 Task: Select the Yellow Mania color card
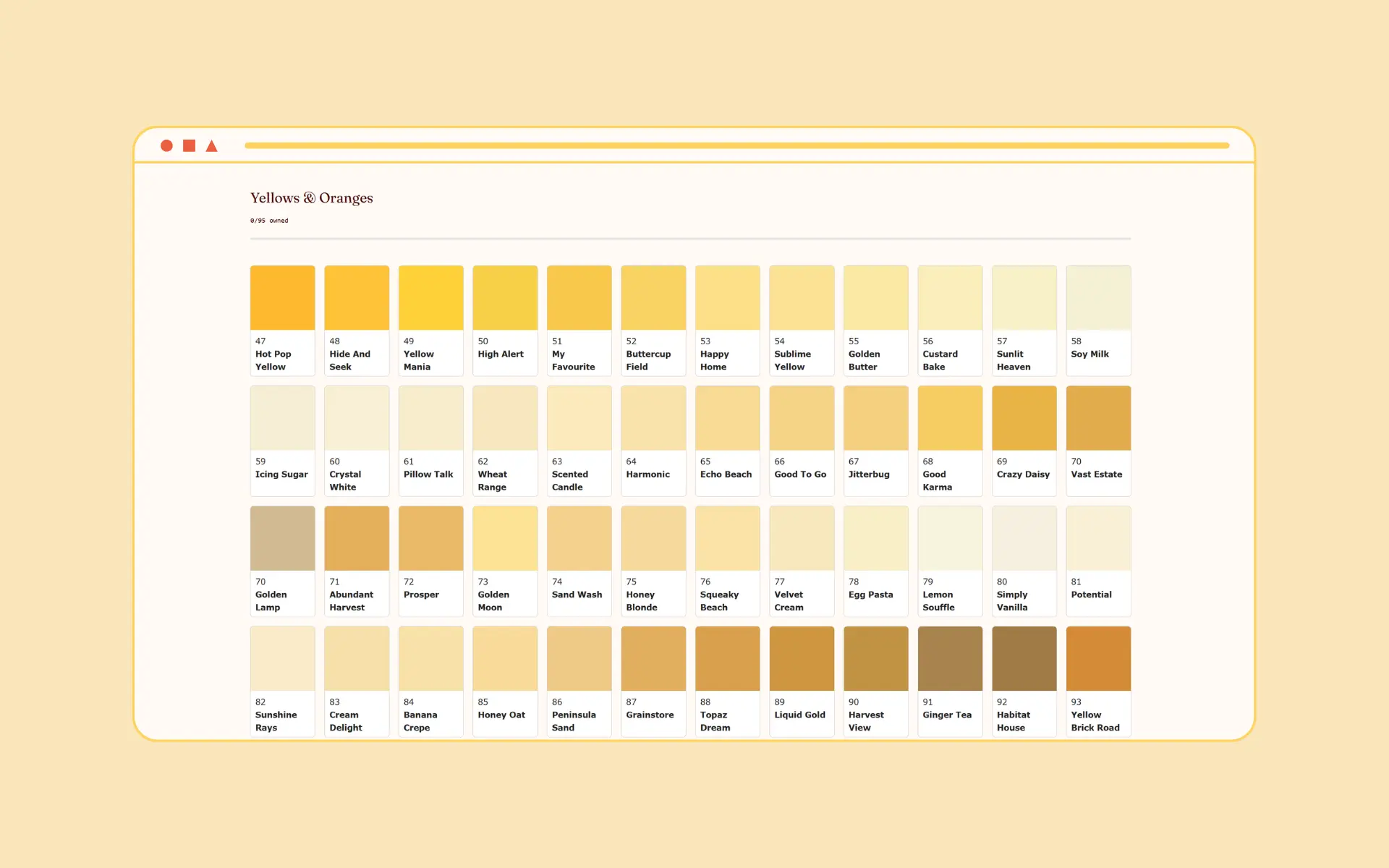point(431,320)
